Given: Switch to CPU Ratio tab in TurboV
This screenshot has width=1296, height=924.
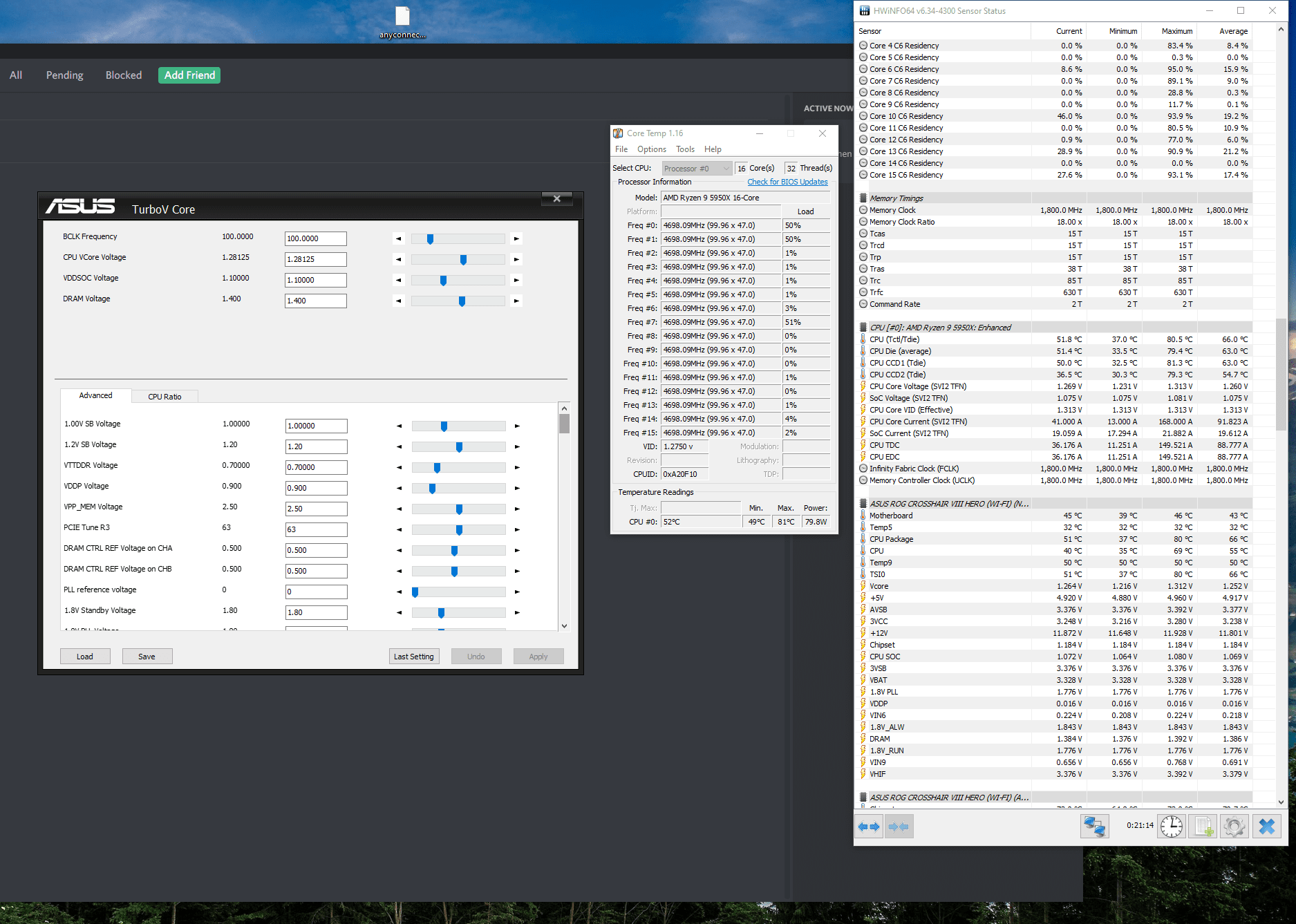Looking at the screenshot, I should point(165,397).
